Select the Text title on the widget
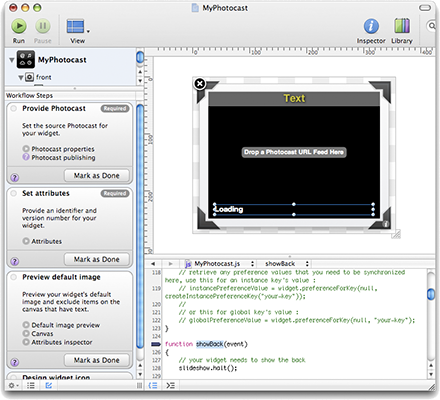 (x=294, y=98)
